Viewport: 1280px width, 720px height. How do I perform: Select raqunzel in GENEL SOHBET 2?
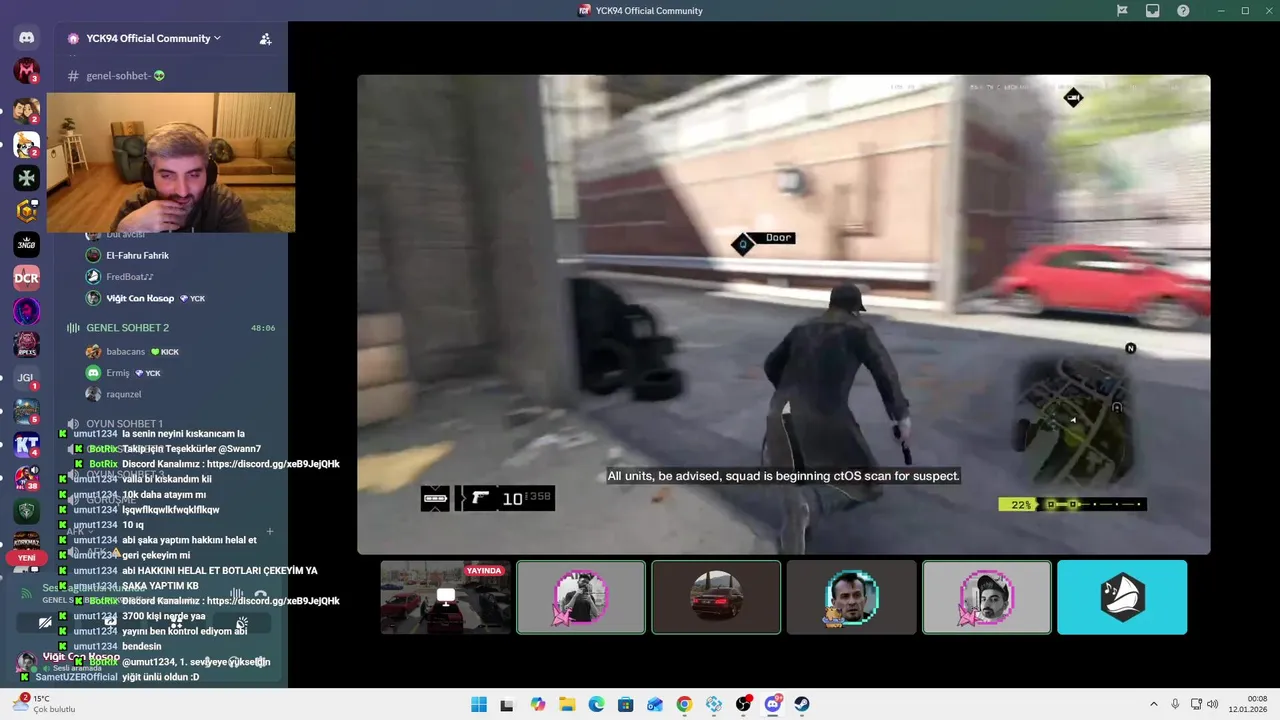pos(123,394)
